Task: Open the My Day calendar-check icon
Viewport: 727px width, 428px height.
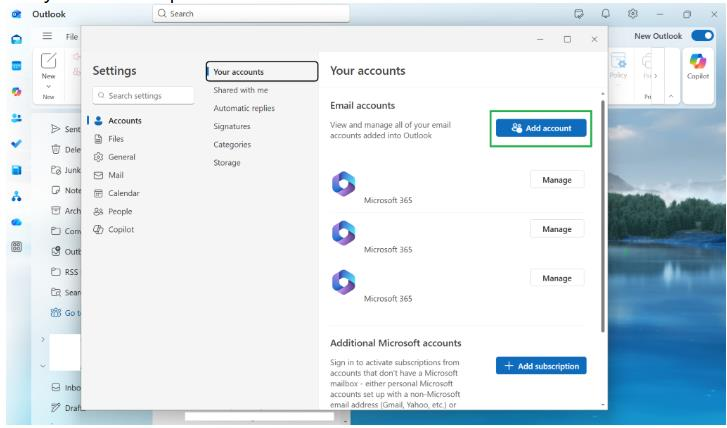Action: click(579, 14)
